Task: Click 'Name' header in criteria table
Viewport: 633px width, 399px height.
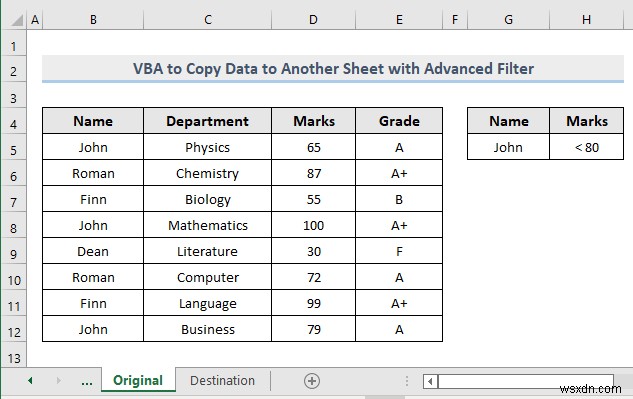Action: pos(509,121)
